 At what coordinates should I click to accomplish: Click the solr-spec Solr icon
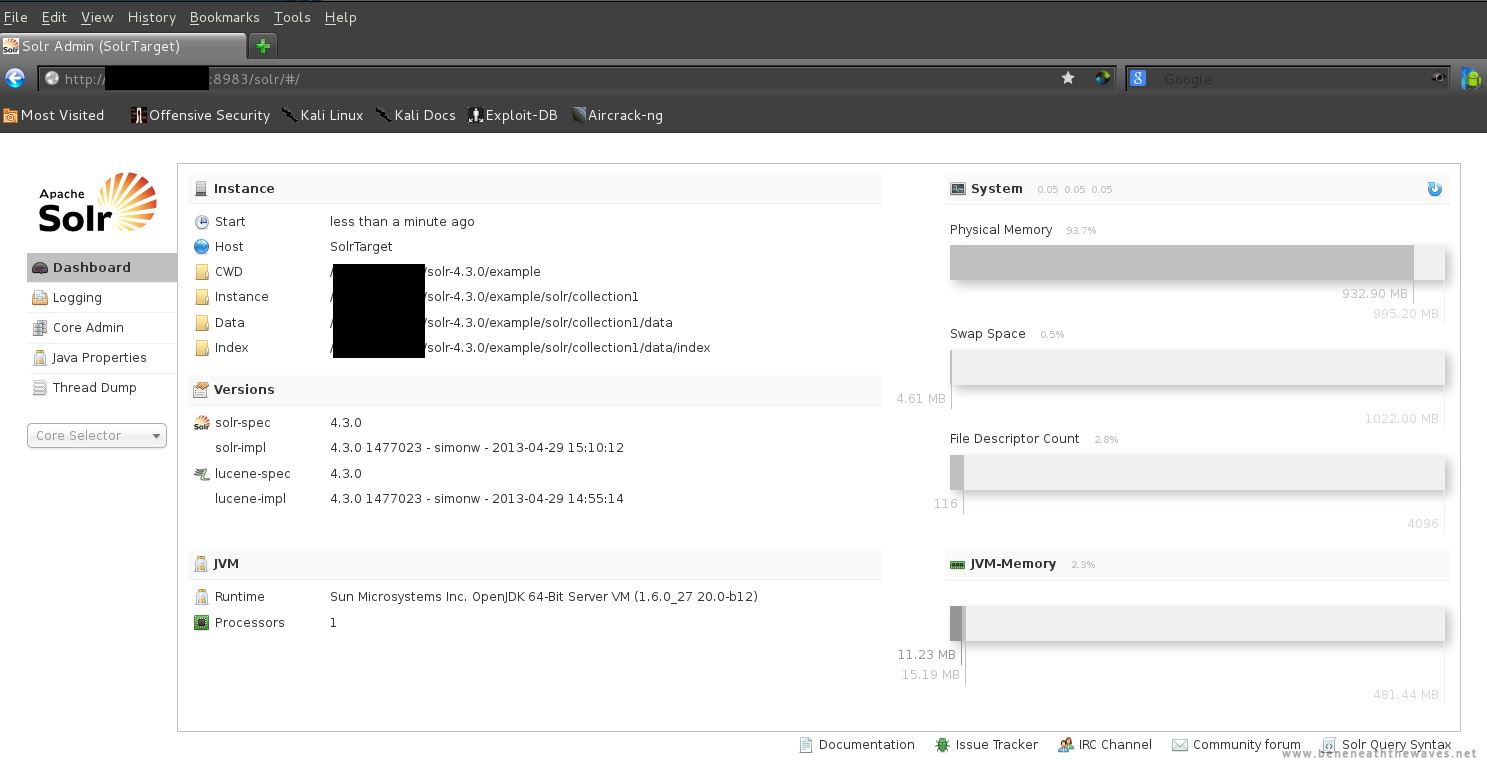(x=202, y=423)
